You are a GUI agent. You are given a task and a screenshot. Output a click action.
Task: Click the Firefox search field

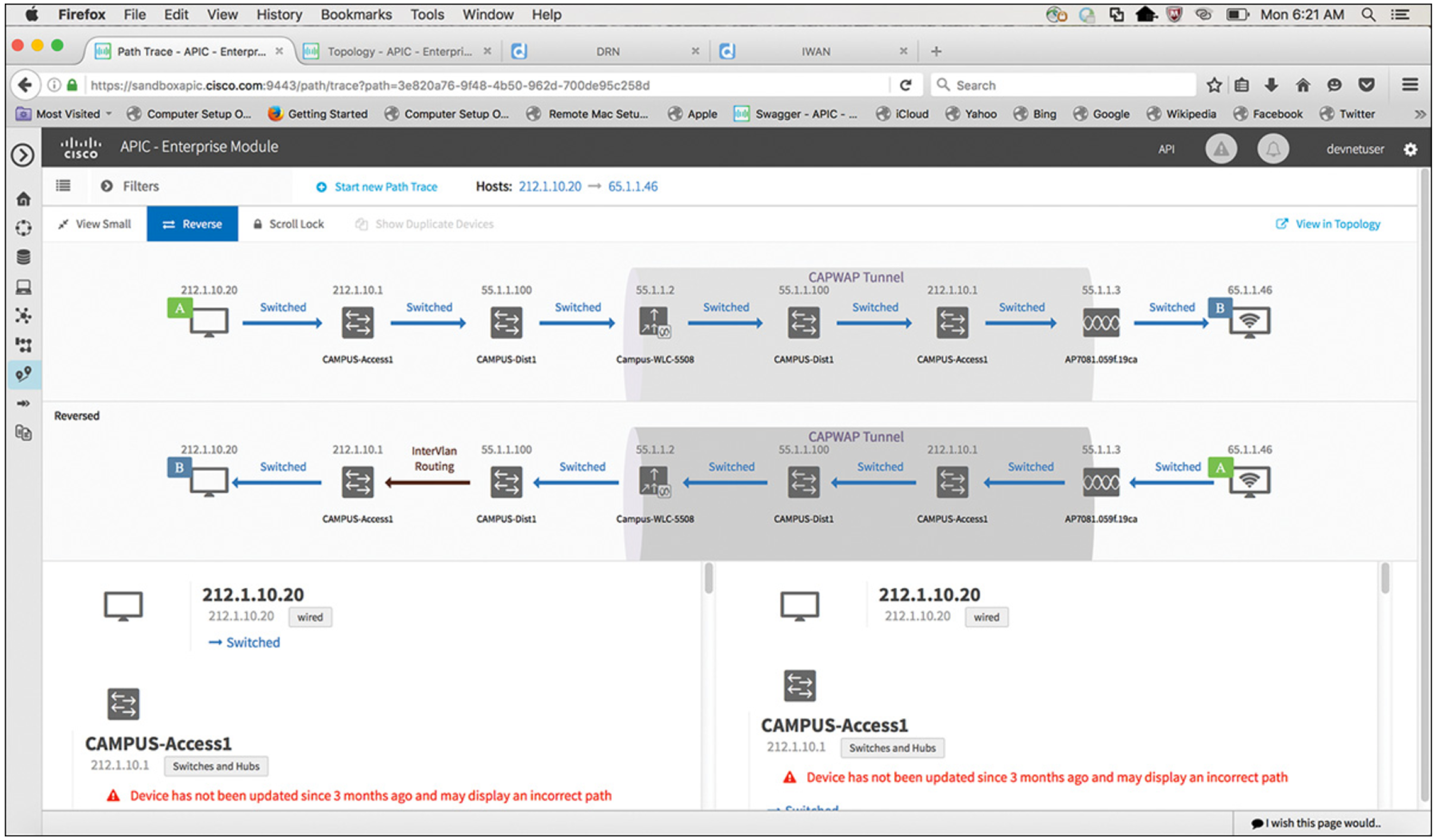1063,85
